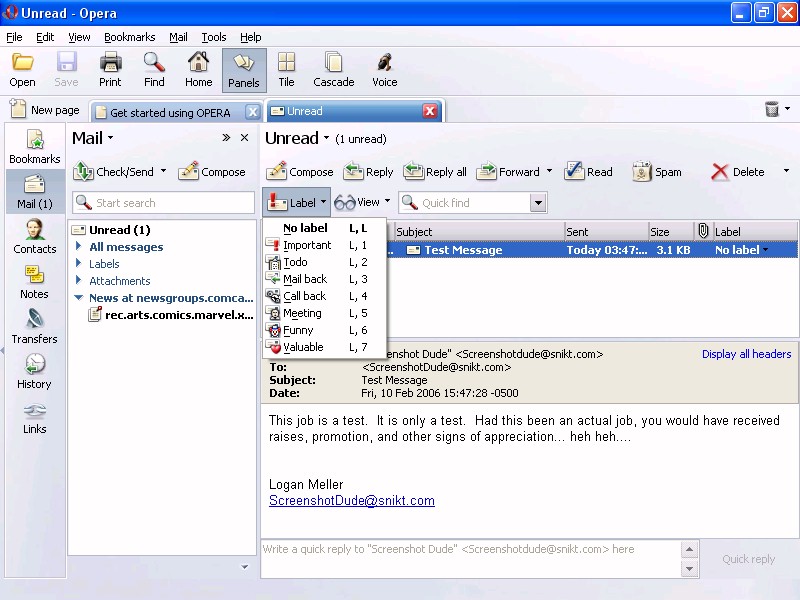Open the Notes panel
This screenshot has height=600, width=800.
[35, 282]
